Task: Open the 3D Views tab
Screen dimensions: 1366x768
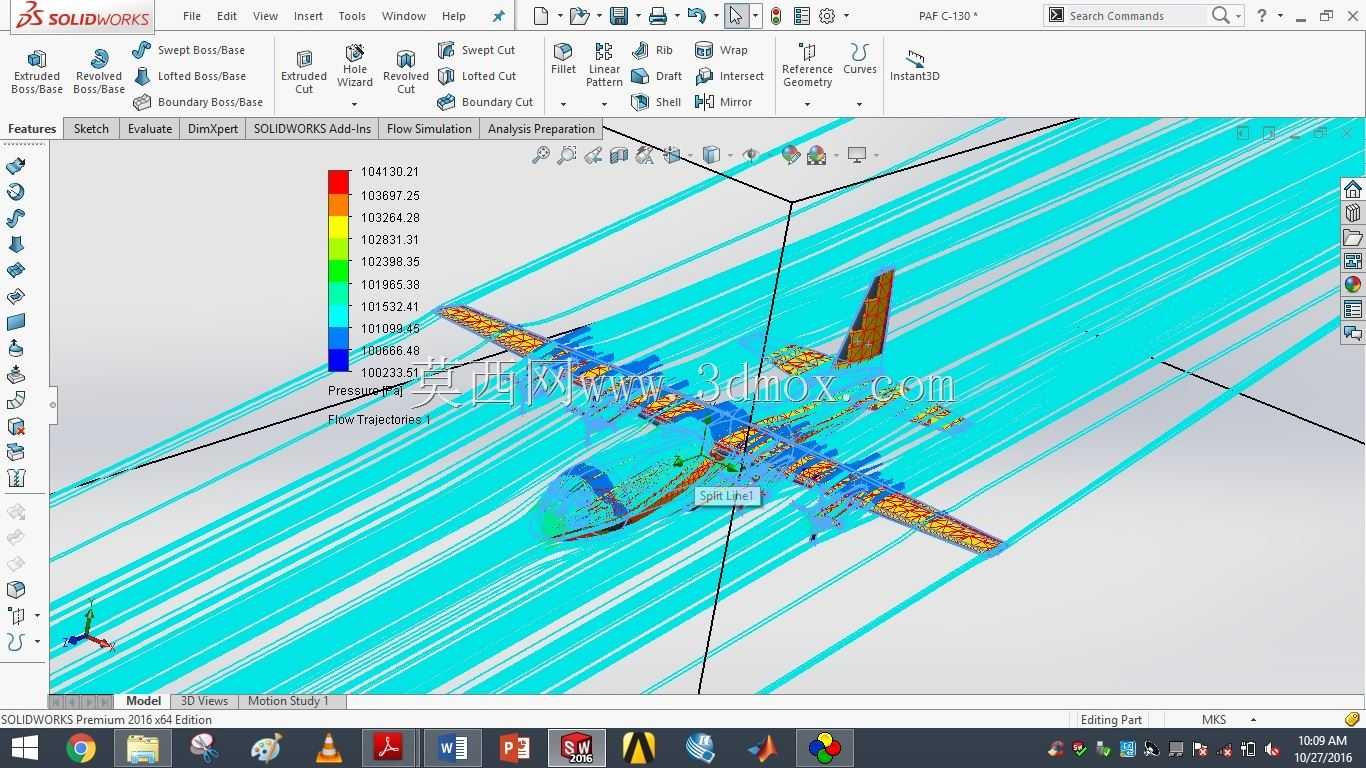Action: (204, 701)
